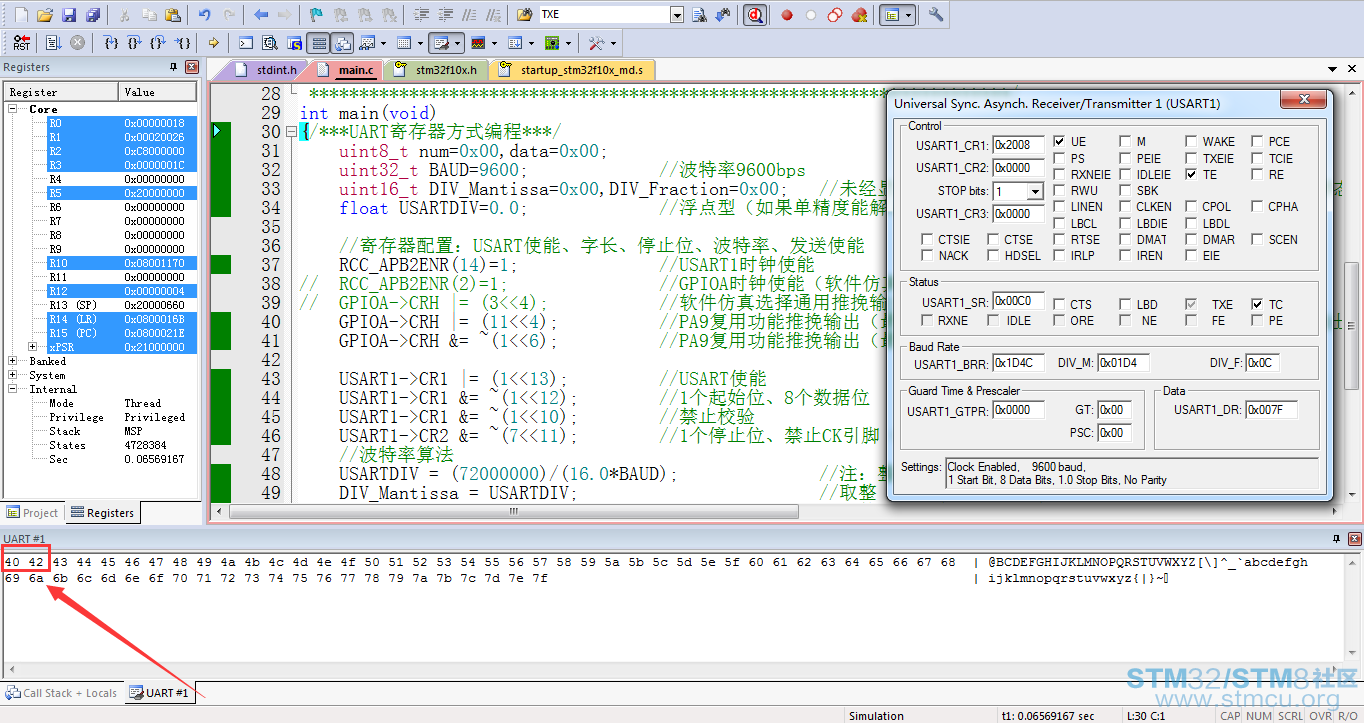
Task: Enable the RXNEIE checkbox
Action: [1059, 175]
